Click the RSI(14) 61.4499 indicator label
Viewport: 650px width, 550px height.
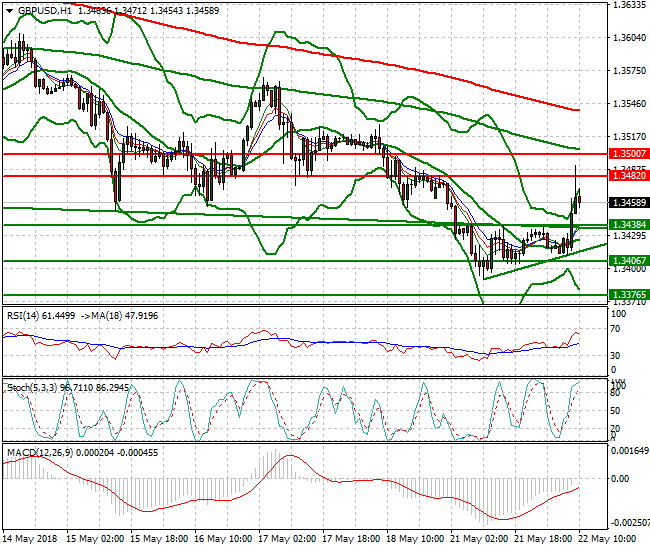click(x=41, y=316)
